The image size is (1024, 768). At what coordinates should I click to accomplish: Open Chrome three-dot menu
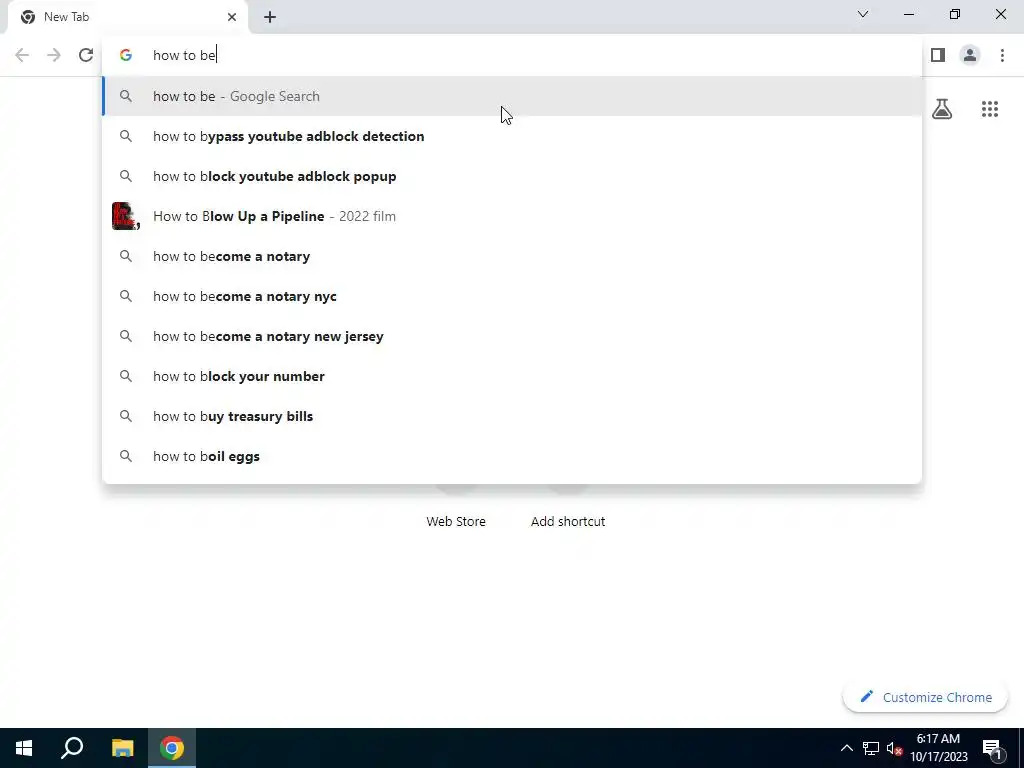click(1002, 55)
